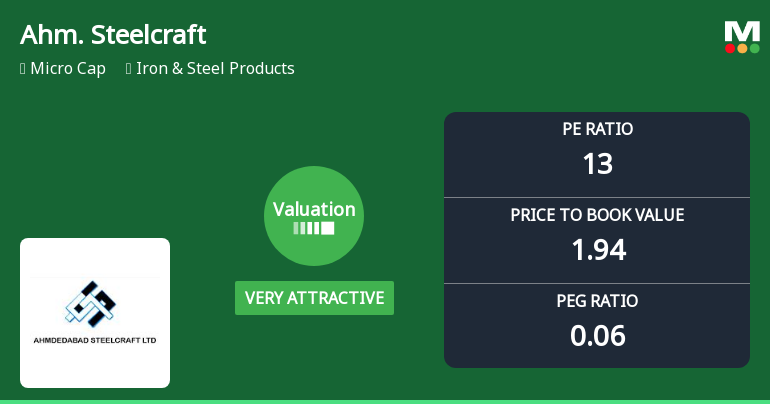Click the green dot below M logo

click(x=754, y=48)
